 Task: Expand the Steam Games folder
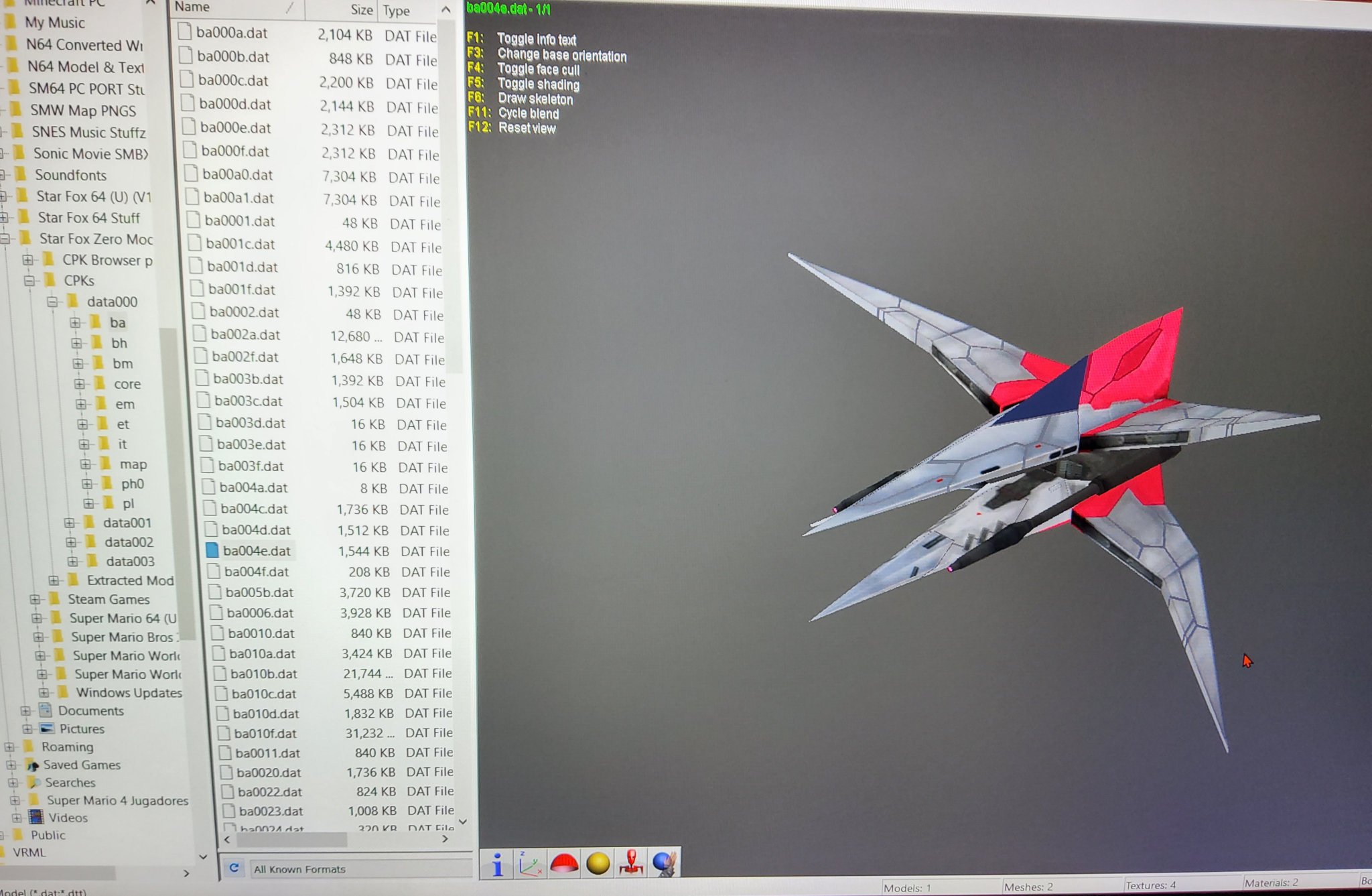[36, 599]
